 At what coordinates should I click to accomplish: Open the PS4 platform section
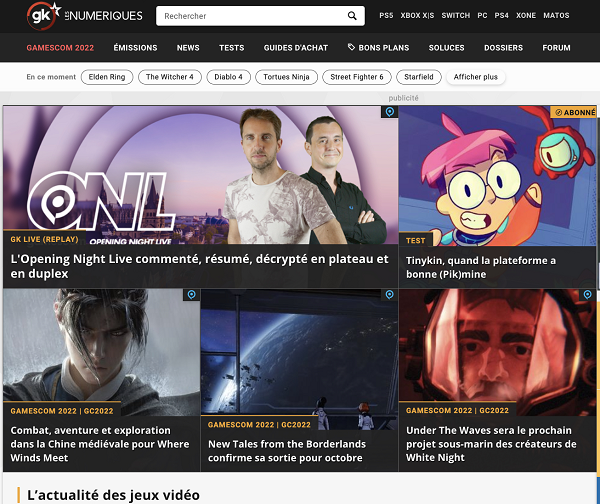pos(501,16)
